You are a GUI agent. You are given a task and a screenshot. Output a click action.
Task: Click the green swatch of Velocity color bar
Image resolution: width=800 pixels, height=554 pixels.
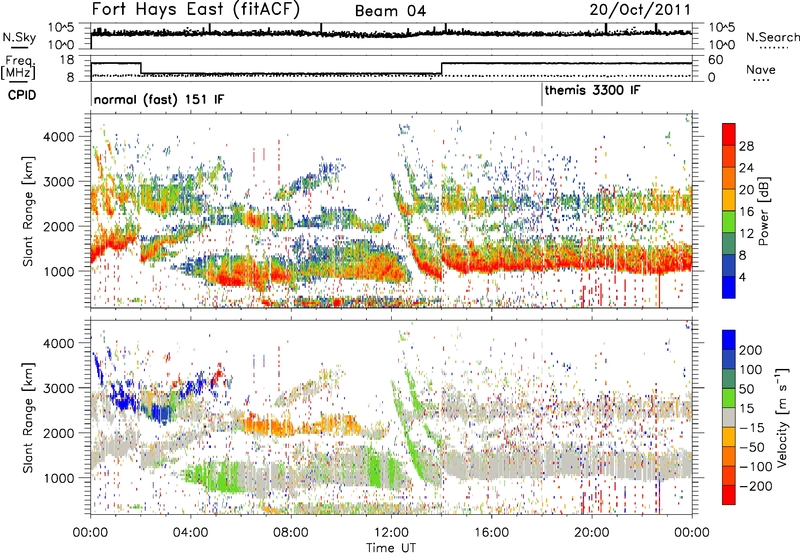point(729,398)
